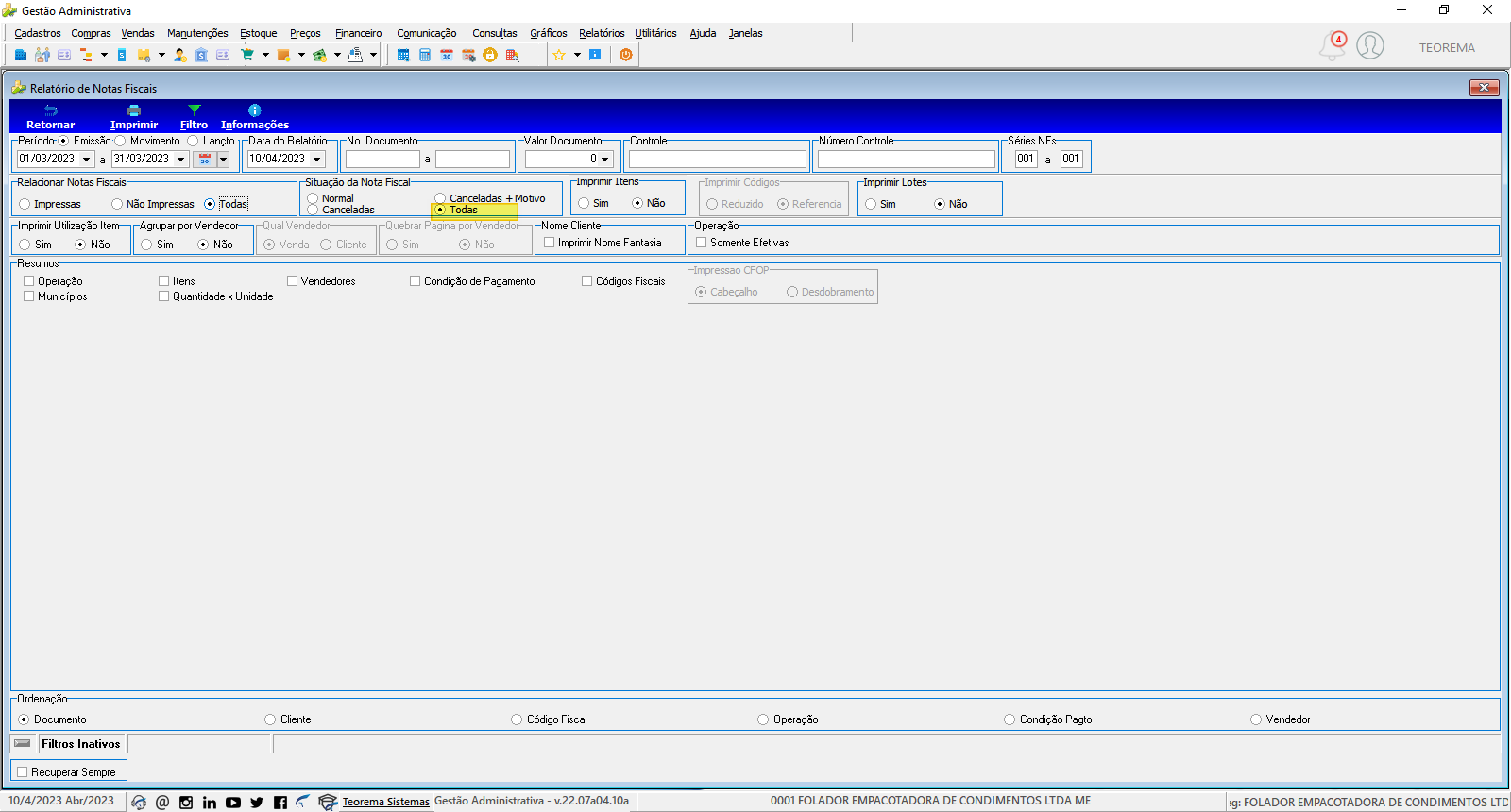Open the Utilitários menu
Screen dimensions: 1511x812
[655, 33]
